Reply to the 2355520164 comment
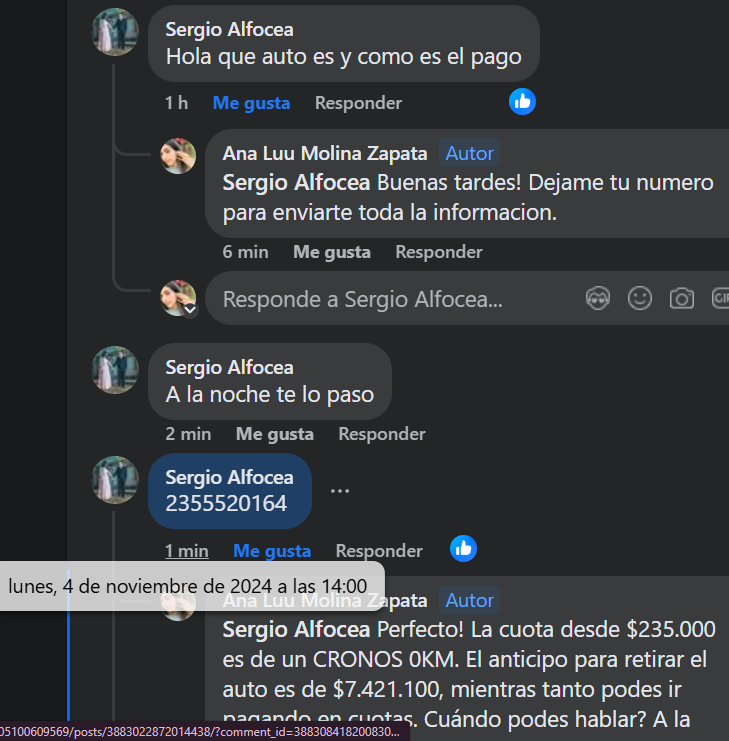 coord(379,551)
